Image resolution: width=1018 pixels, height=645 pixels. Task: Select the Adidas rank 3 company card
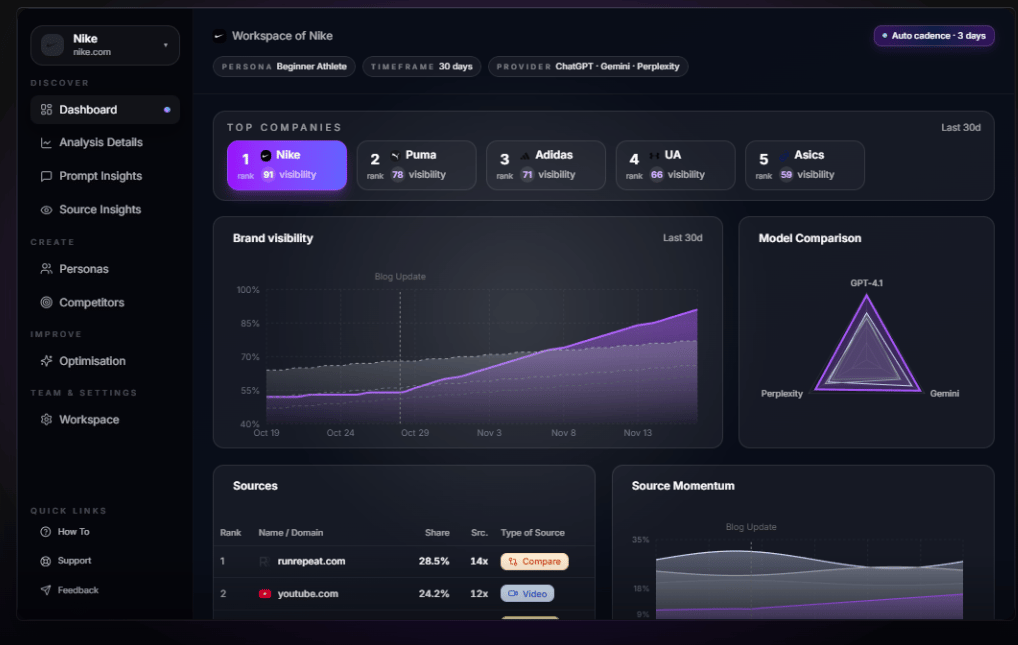[546, 165]
